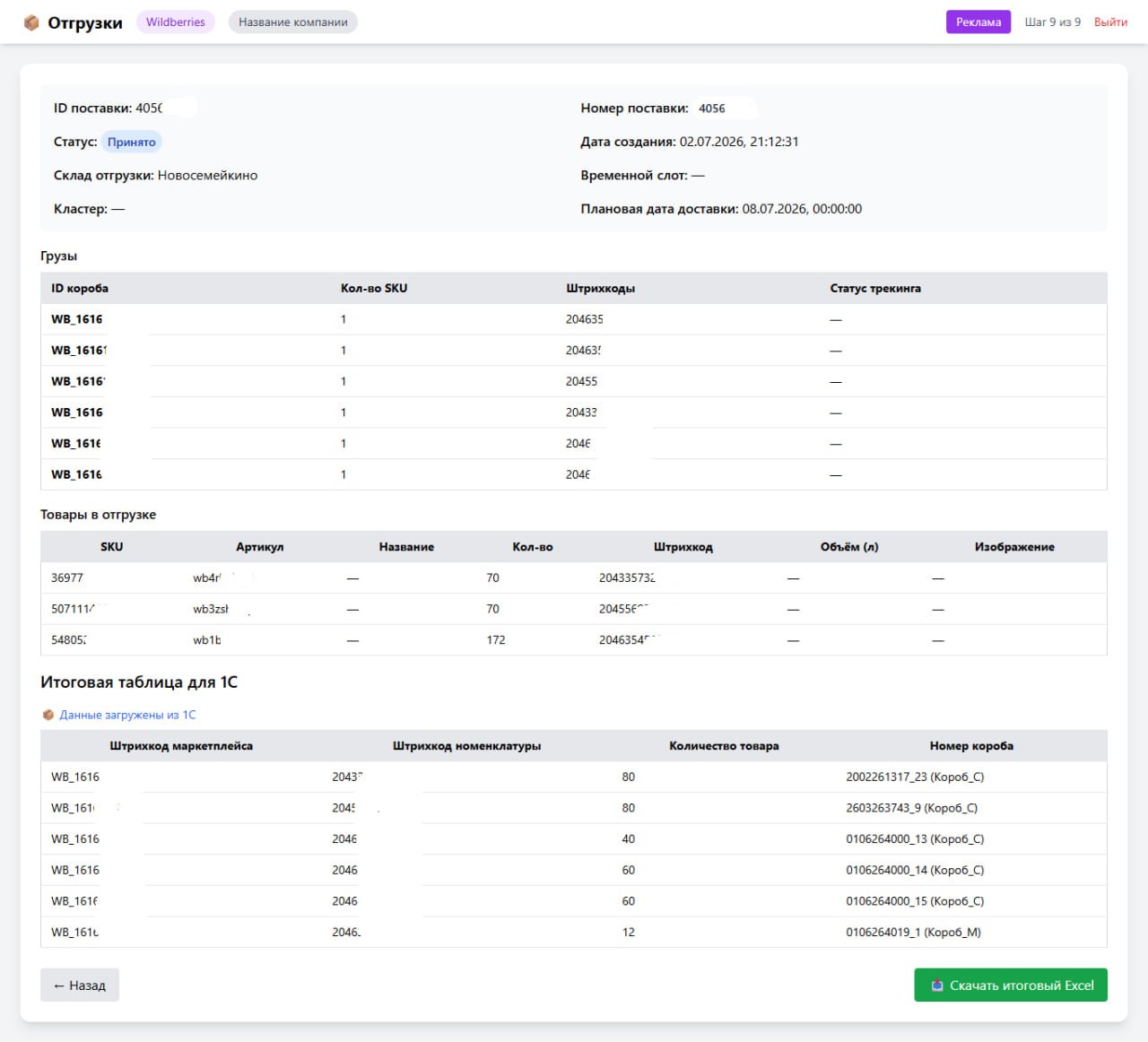Click the ID короба column header
The image size is (1148, 1042).
[x=80, y=288]
